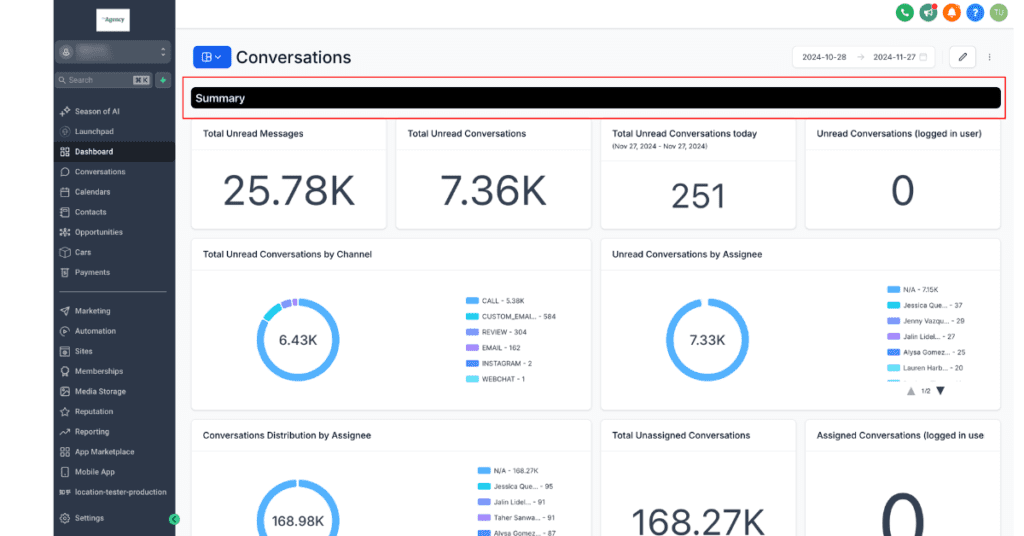Collapse sidebar using green arrow icon
The width and height of the screenshot is (1024, 536).
pos(174,519)
